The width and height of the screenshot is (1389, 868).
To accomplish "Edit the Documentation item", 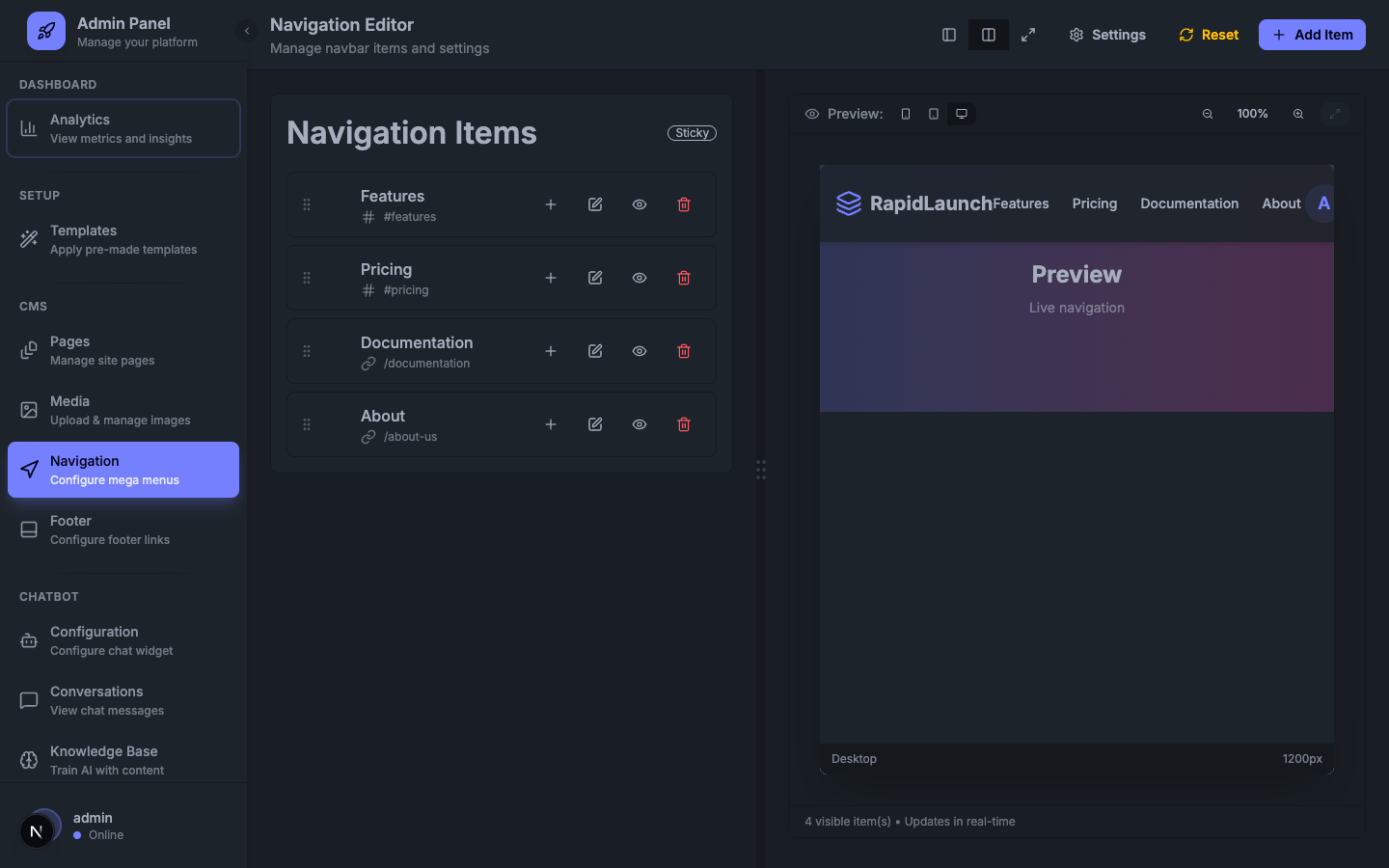I will tap(595, 351).
